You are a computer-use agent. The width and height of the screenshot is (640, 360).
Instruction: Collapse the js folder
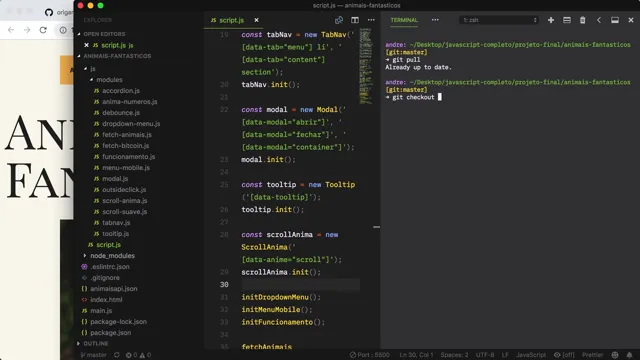click(x=92, y=69)
